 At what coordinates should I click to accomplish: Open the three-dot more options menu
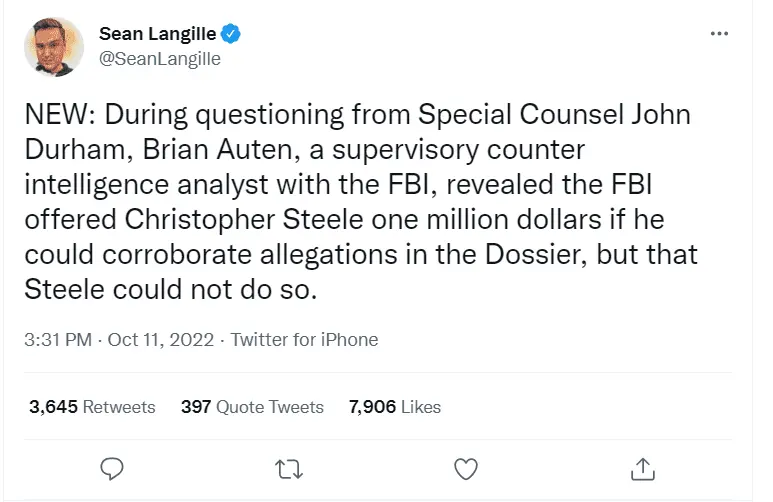click(718, 34)
